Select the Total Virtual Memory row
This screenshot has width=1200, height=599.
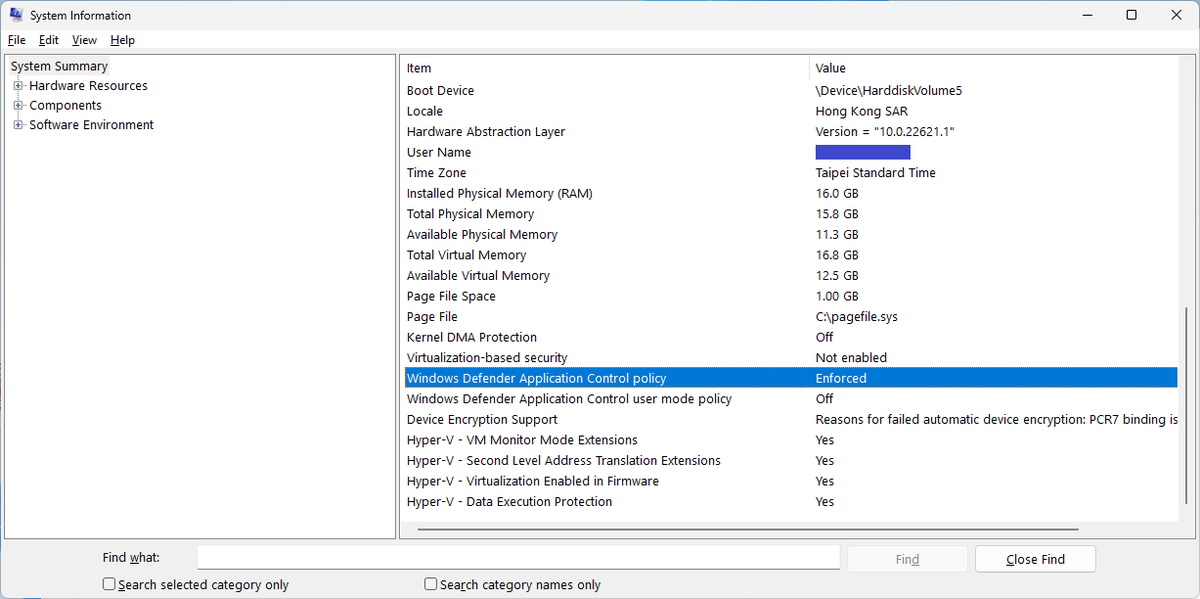(x=790, y=255)
